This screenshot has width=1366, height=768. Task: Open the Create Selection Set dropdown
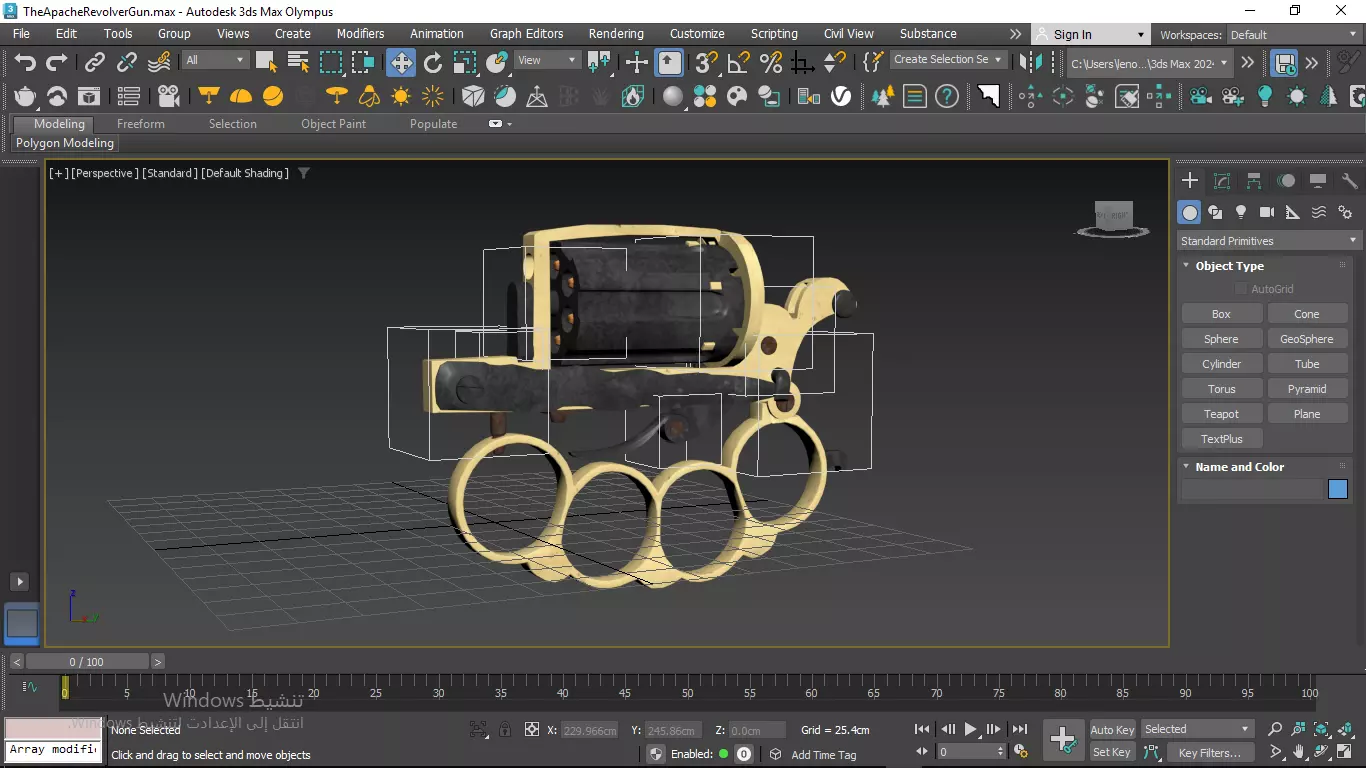click(947, 60)
